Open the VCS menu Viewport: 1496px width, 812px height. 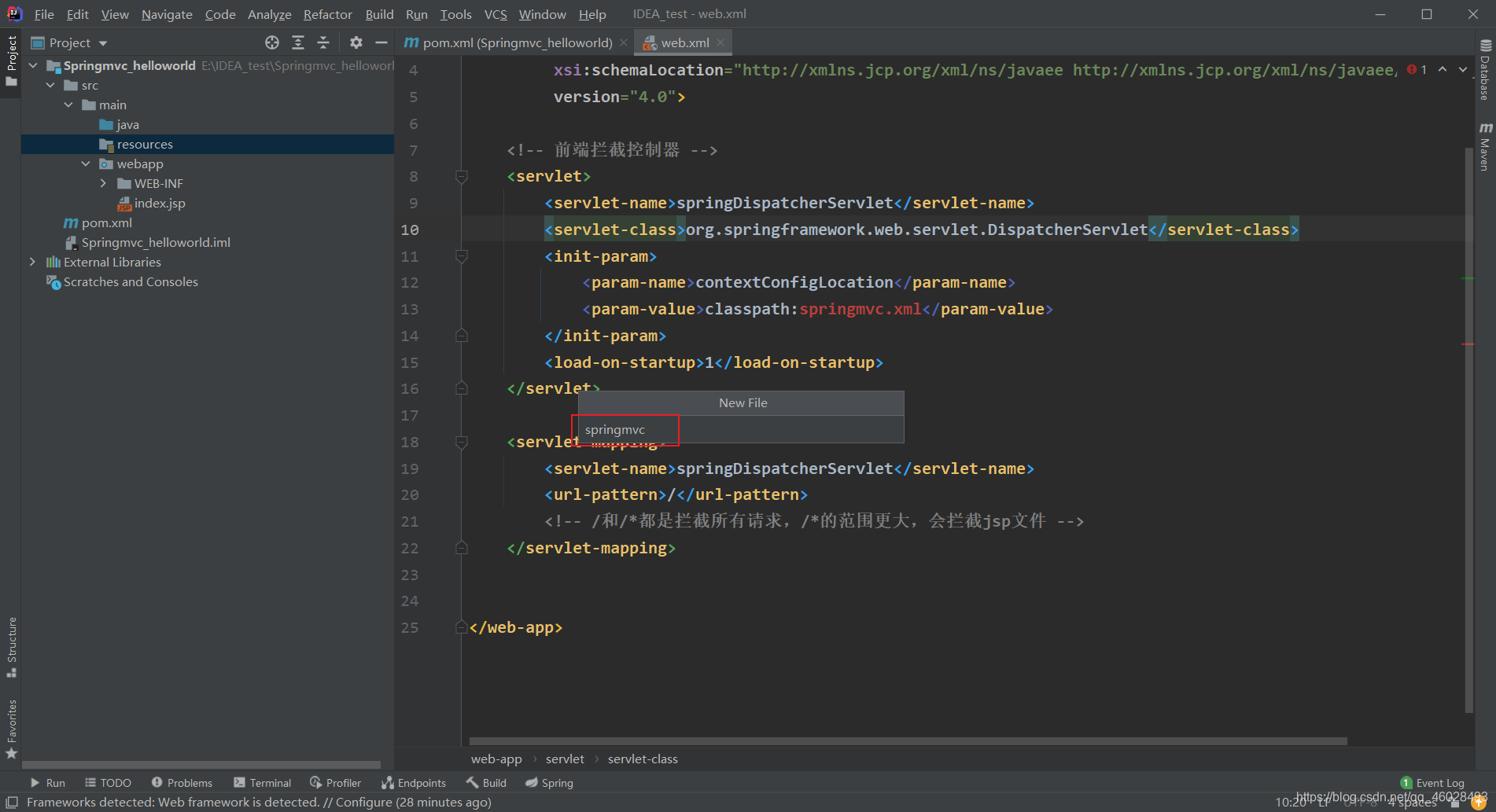[496, 14]
